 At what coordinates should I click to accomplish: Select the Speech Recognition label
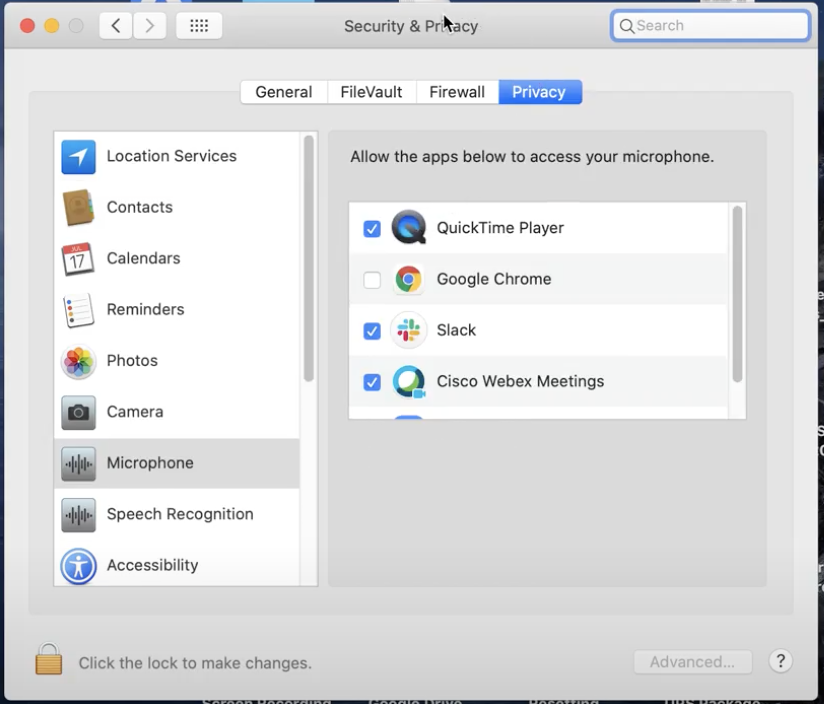pyautogui.click(x=180, y=514)
